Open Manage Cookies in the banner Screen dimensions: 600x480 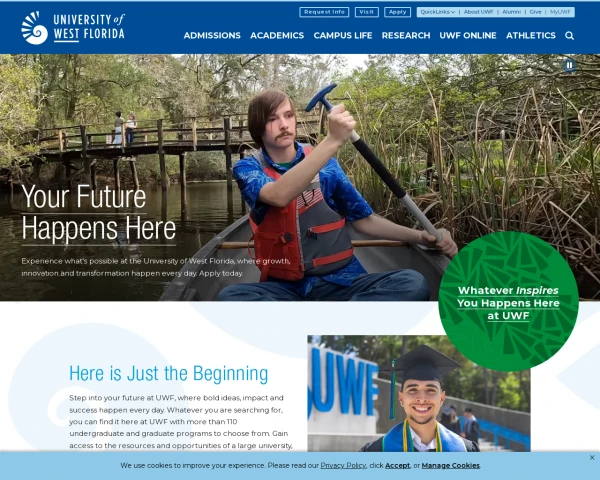click(x=450, y=465)
